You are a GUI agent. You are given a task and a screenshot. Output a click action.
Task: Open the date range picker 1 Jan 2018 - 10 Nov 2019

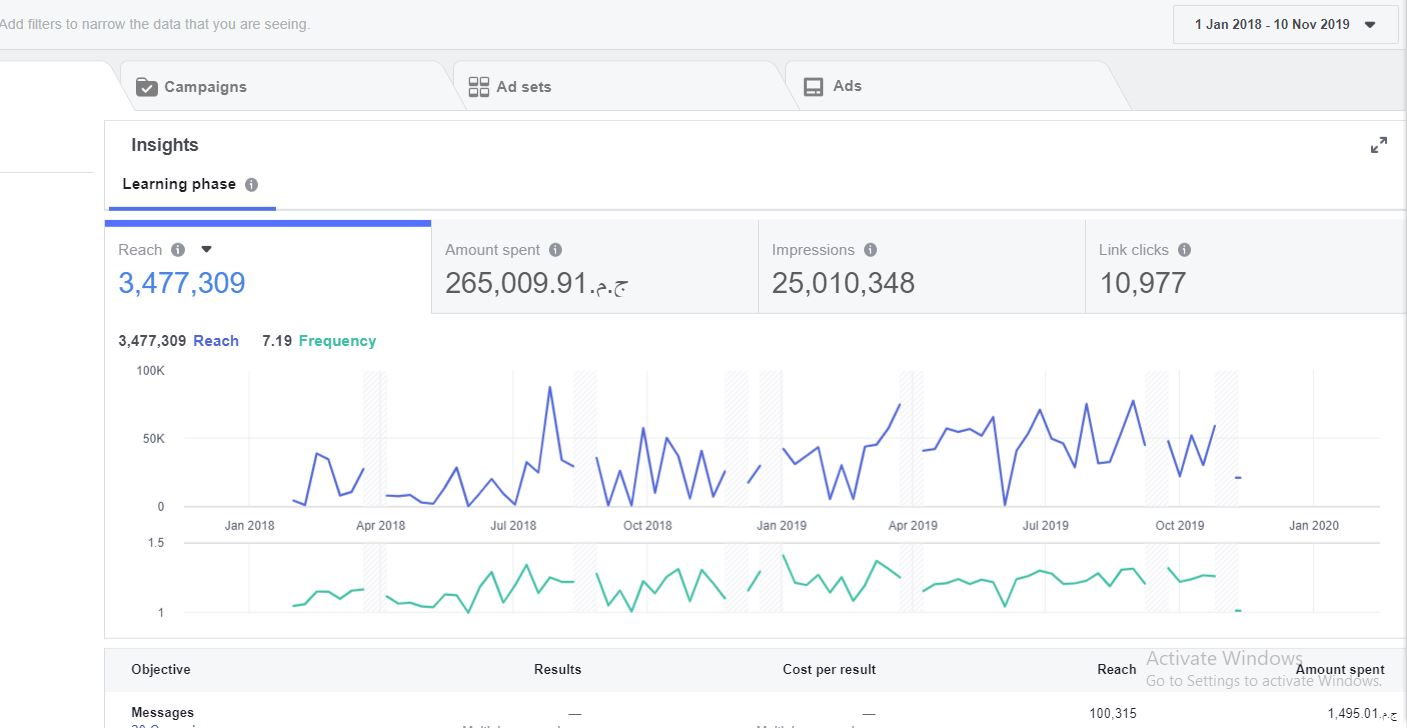point(1285,25)
